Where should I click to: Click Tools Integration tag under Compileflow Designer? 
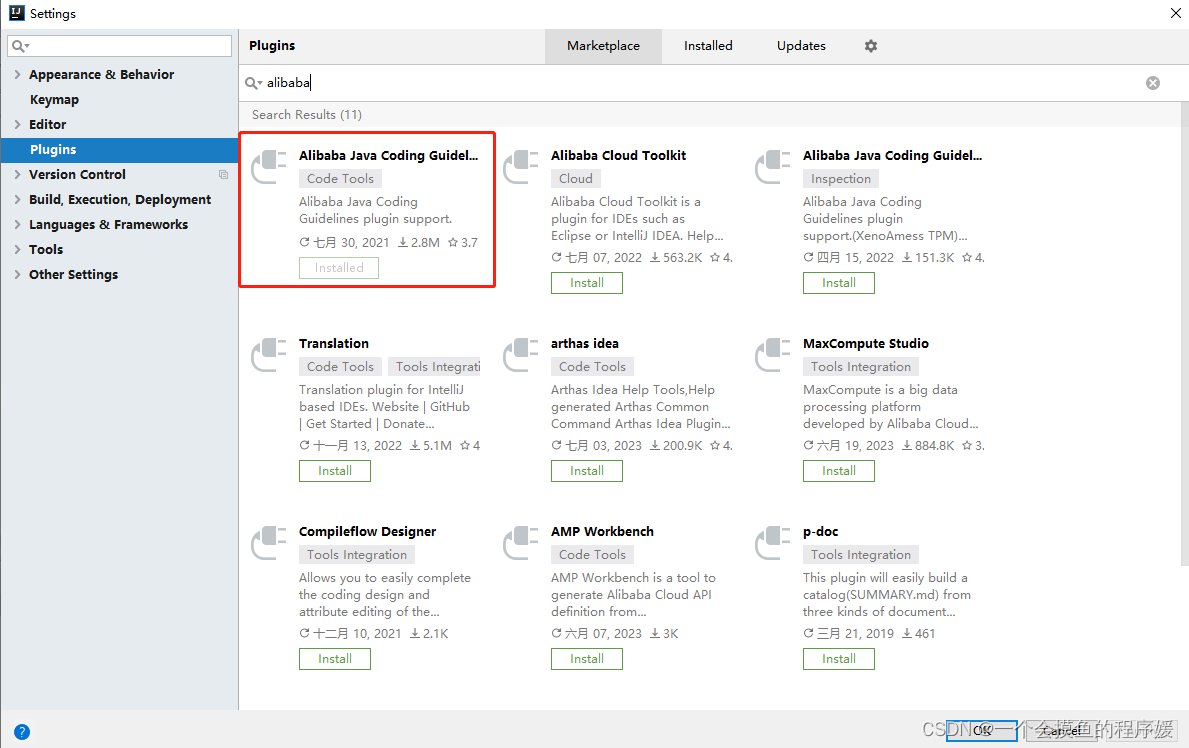357,555
